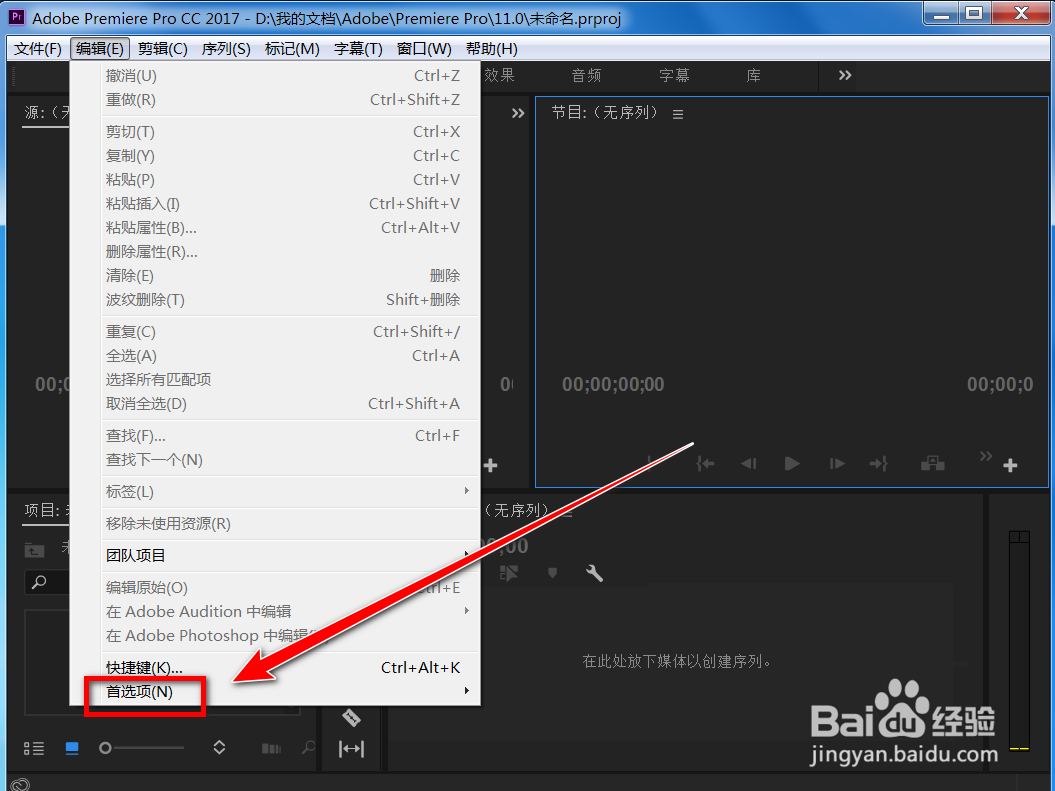Choose 快捷键(K)... from the Edit menu

[289, 667]
